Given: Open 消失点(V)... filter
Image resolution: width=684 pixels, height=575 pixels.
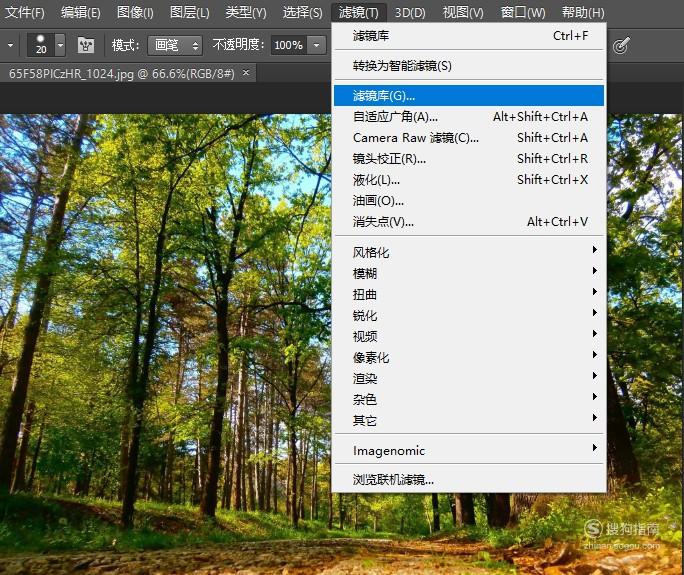Looking at the screenshot, I should click(469, 222).
